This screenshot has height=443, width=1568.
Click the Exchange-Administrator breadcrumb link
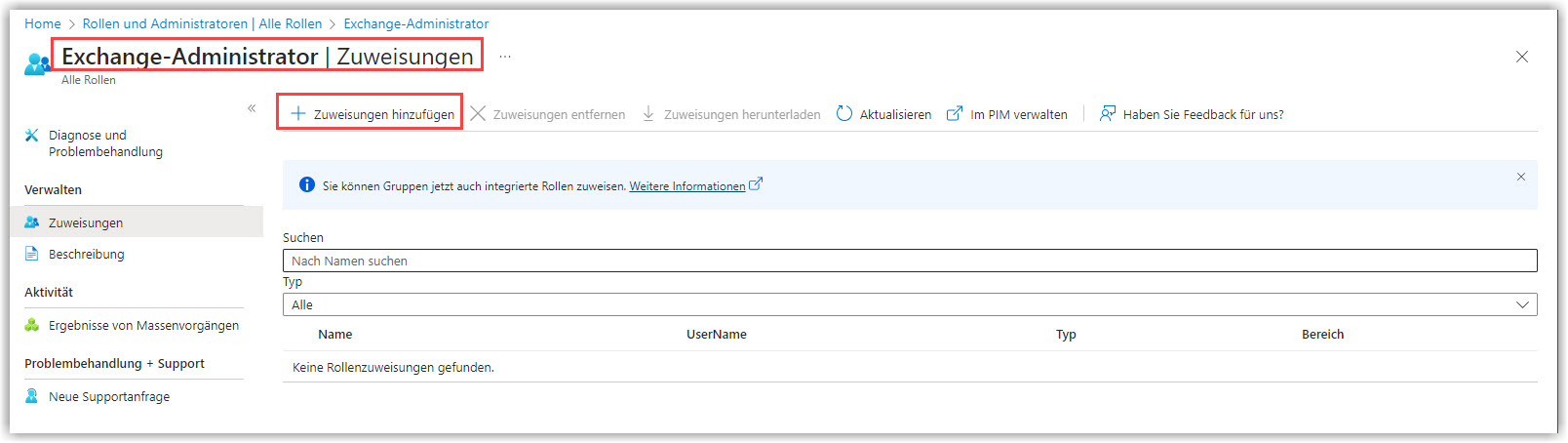(416, 23)
